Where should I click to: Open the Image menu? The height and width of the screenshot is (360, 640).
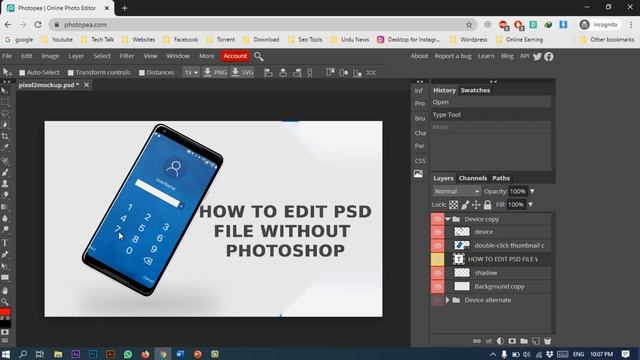click(50, 56)
